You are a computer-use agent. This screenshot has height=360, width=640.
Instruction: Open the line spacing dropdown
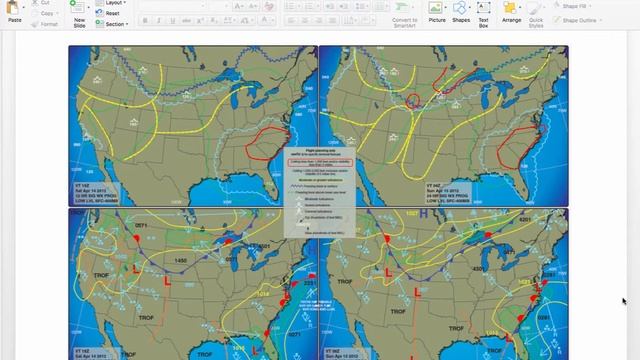pyautogui.click(x=361, y=6)
